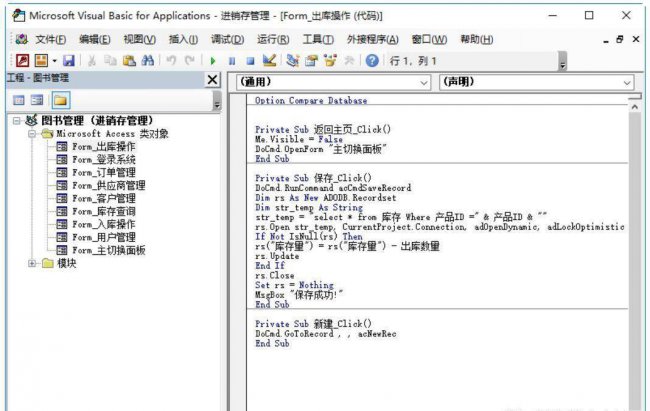650x411 pixels.
Task: Click the Paste clipboard icon
Action: pos(129,61)
